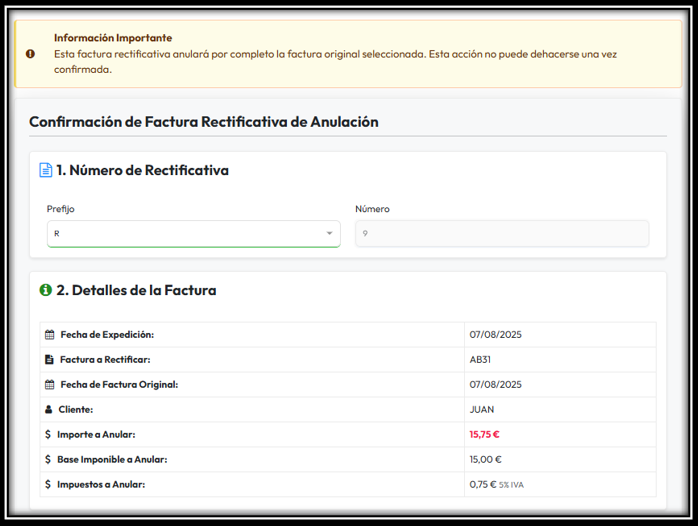This screenshot has height=526, width=698.
Task: Click the document icon beside Número de Rectificativa
Action: click(45, 171)
